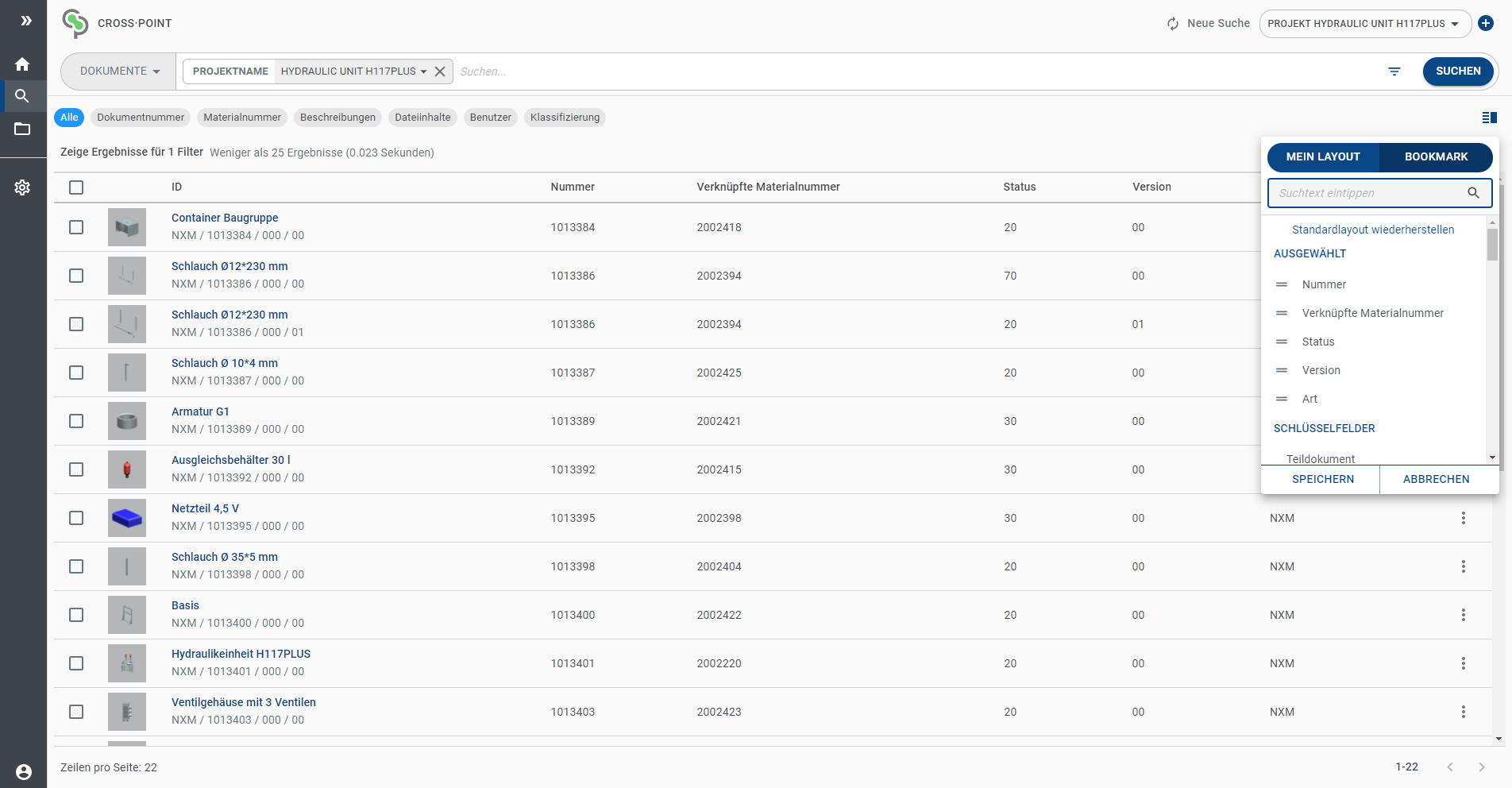The width and height of the screenshot is (1512, 788).
Task: Select the Klassifizierung filter chip
Action: [x=565, y=118]
